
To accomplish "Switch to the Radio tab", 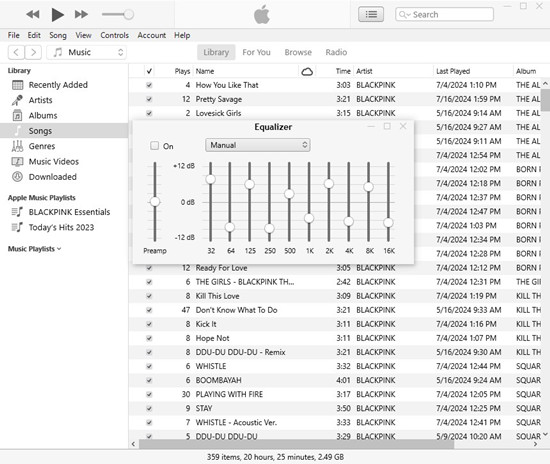I will click(x=336, y=52).
